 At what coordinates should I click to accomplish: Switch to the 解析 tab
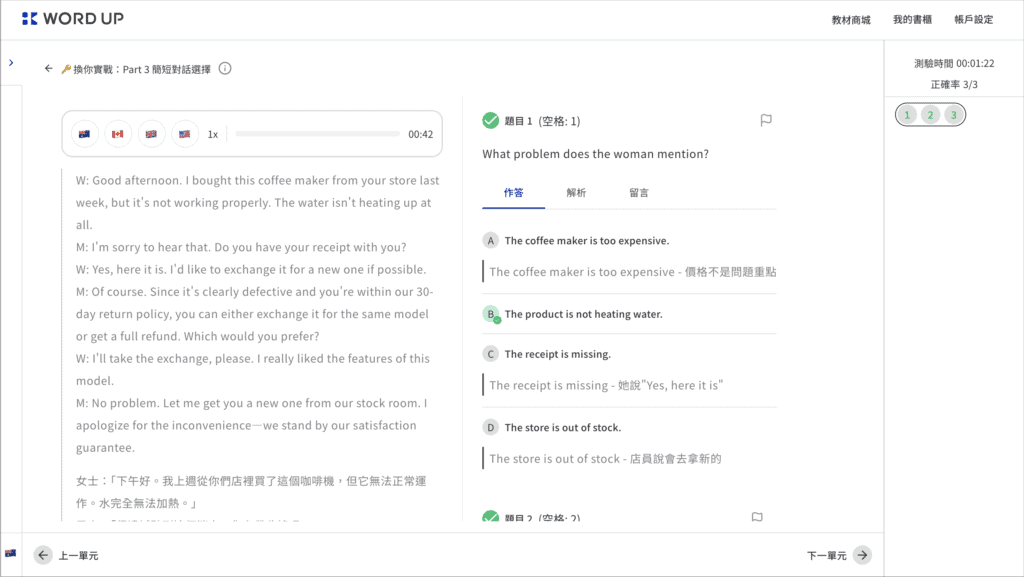point(576,193)
